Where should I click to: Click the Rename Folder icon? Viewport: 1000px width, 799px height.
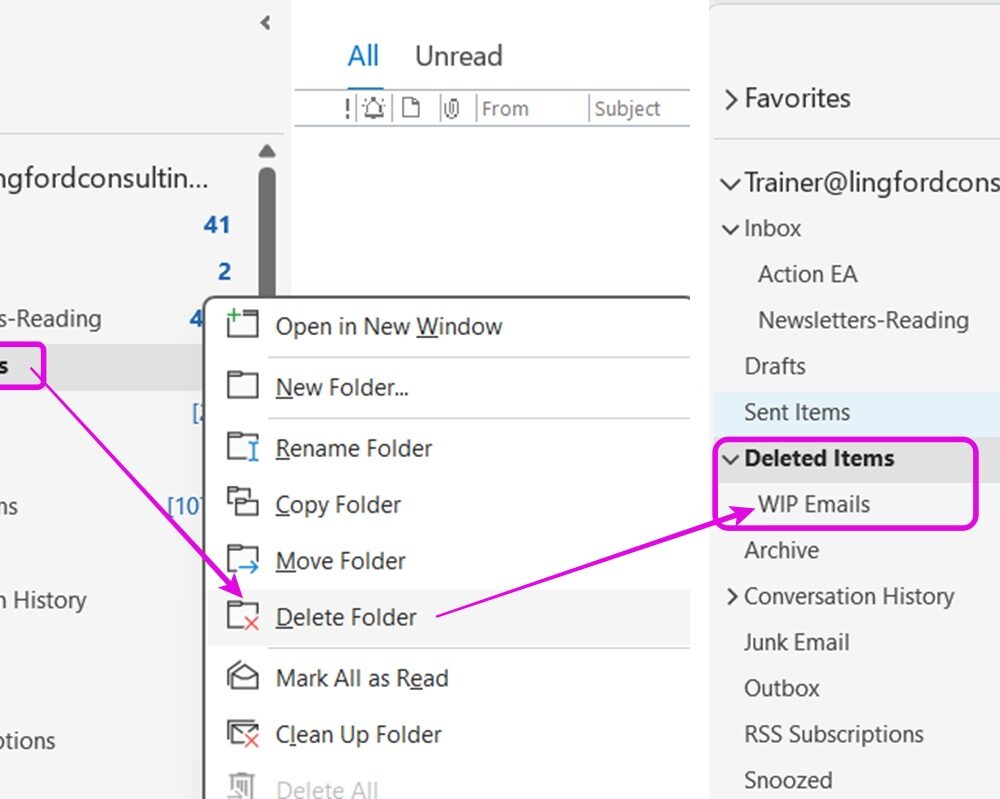click(242, 447)
